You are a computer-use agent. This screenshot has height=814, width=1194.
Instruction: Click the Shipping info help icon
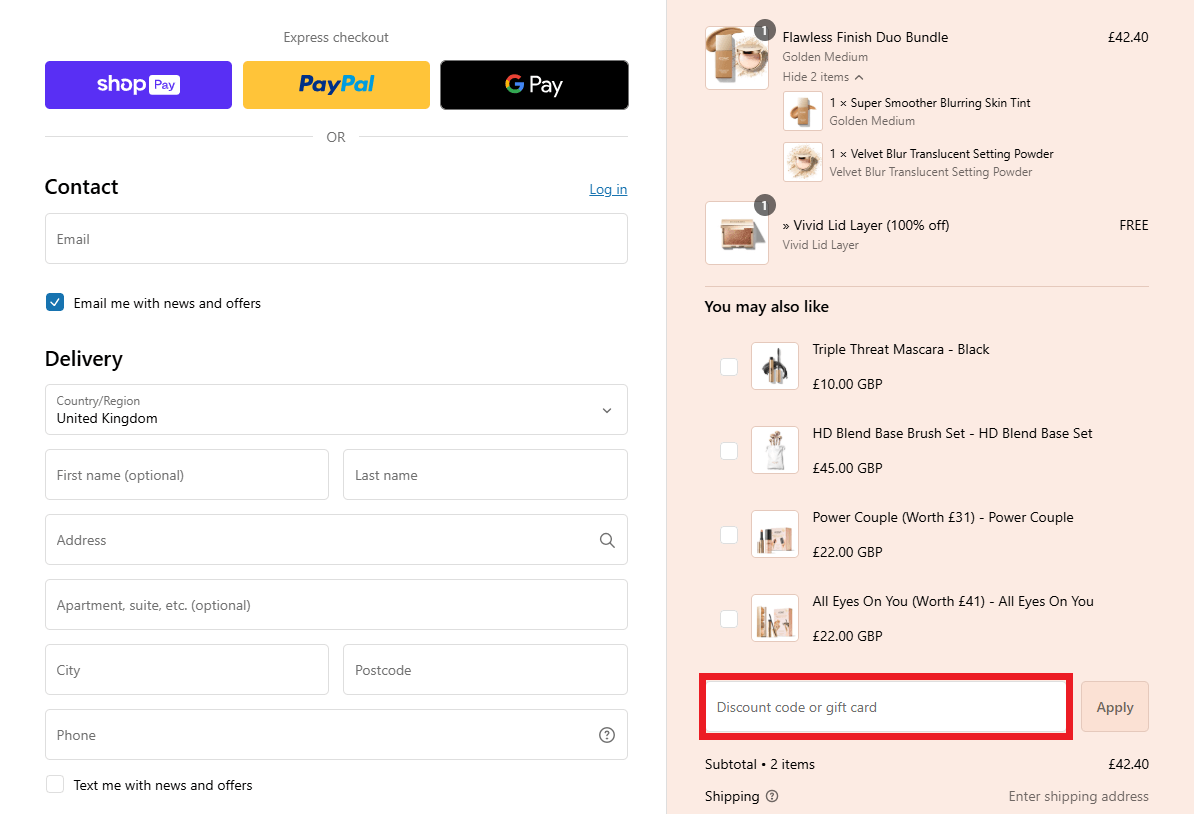point(771,796)
